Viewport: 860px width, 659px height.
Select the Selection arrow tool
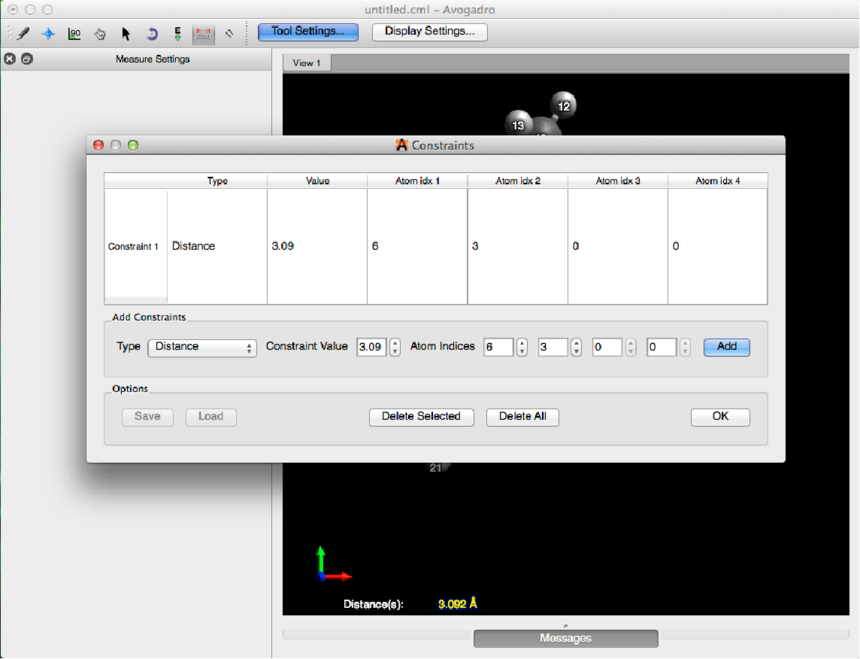pos(126,33)
